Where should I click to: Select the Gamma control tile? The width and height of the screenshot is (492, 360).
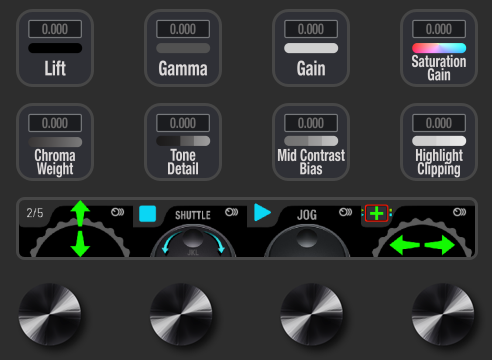pyautogui.click(x=183, y=48)
